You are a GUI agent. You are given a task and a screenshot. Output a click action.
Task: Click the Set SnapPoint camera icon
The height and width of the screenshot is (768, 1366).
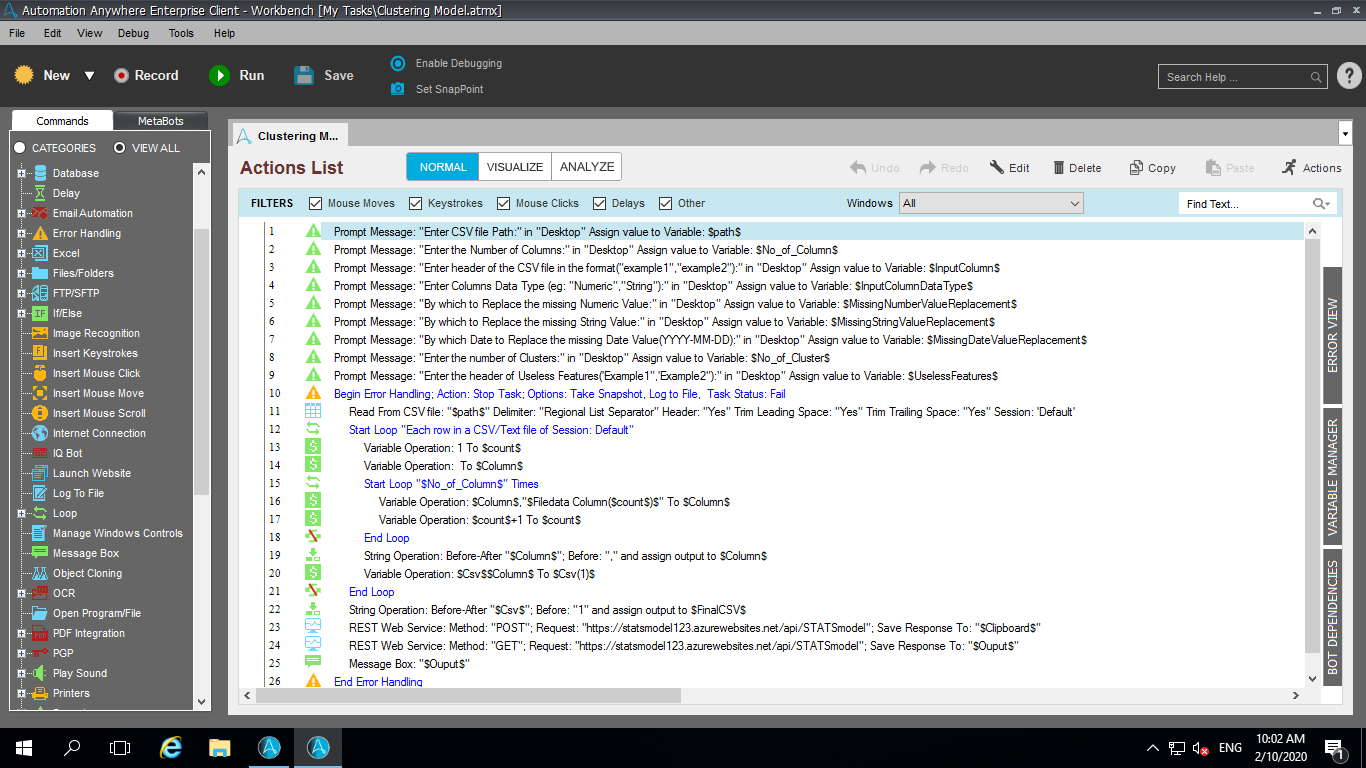click(x=398, y=89)
